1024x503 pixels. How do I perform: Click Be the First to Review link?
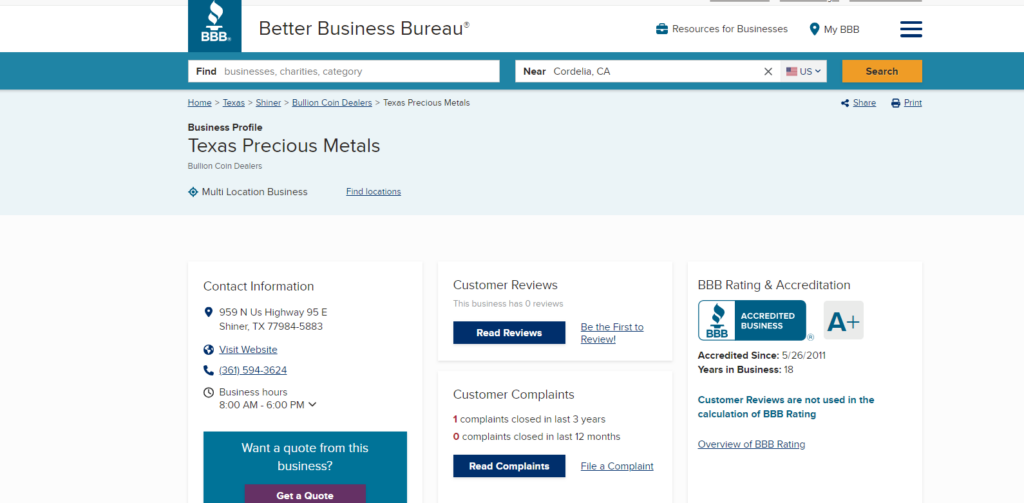pyautogui.click(x=612, y=333)
